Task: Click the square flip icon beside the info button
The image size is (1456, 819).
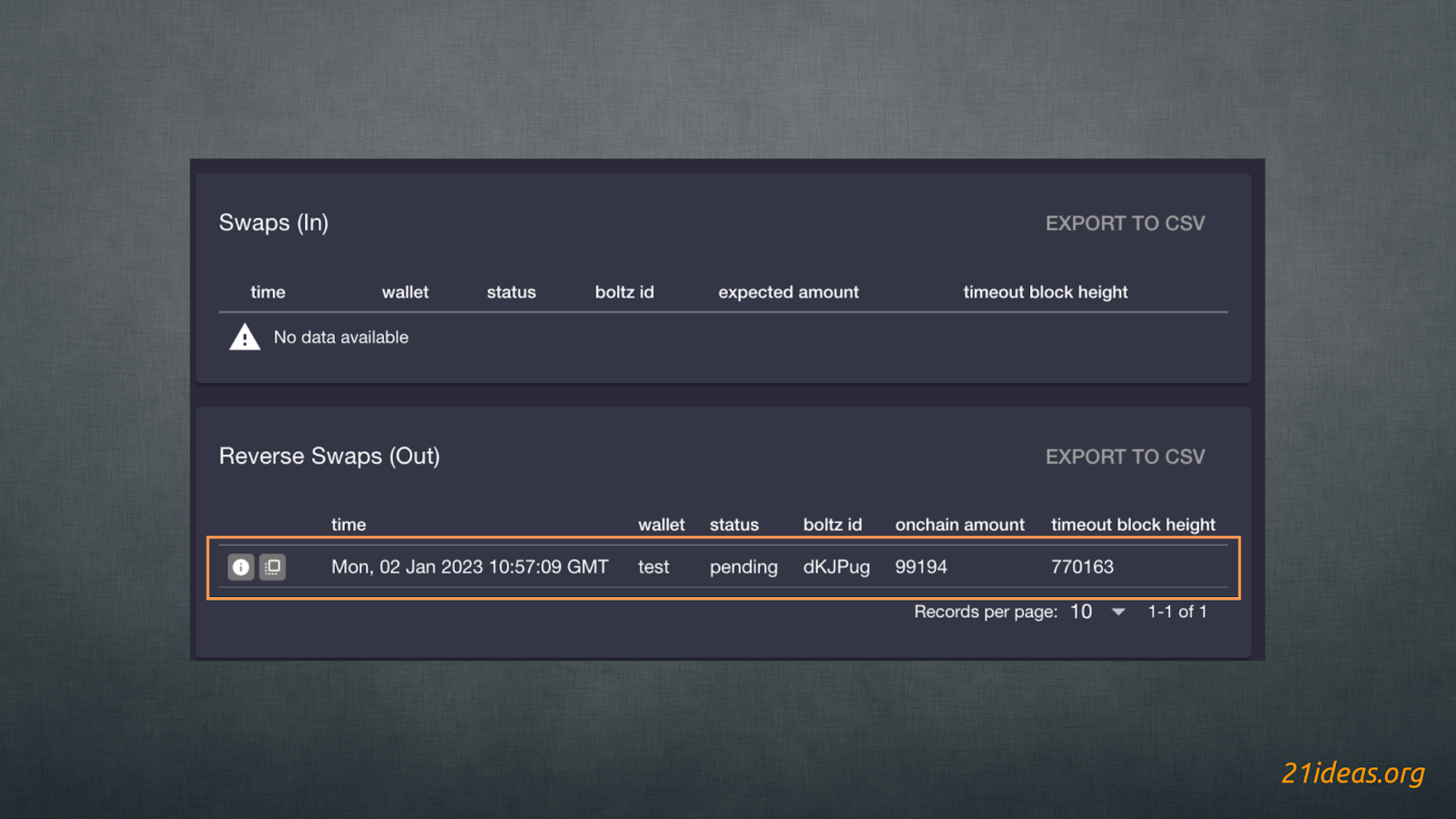Action: pos(272,567)
